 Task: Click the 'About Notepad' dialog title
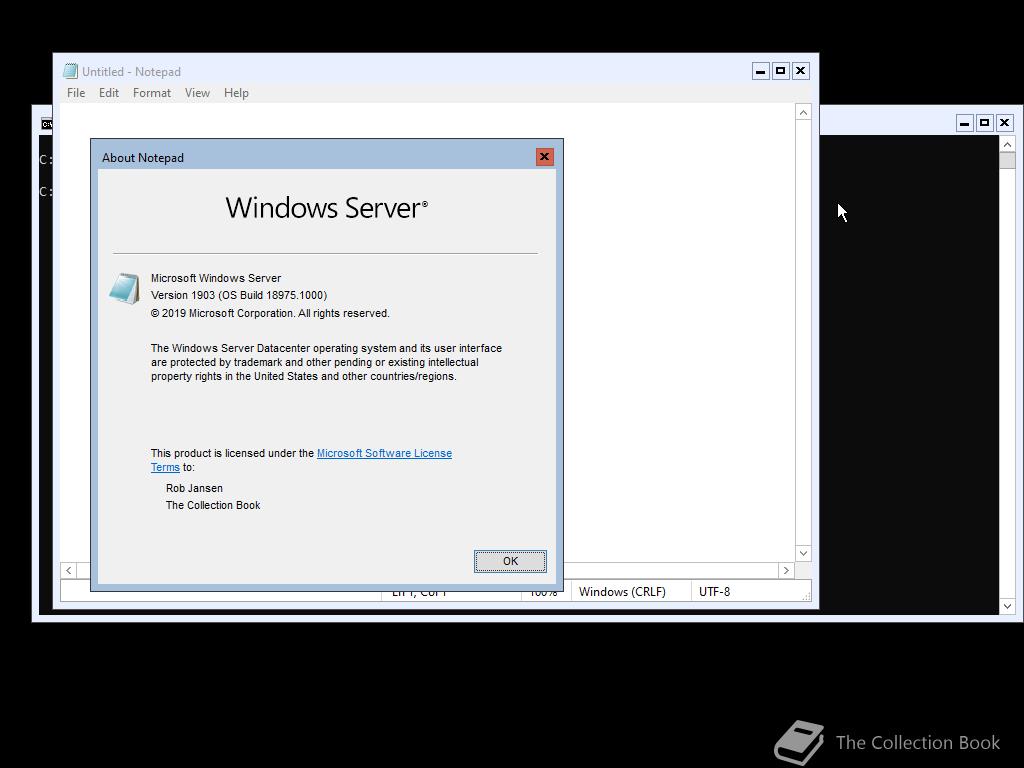coord(143,158)
